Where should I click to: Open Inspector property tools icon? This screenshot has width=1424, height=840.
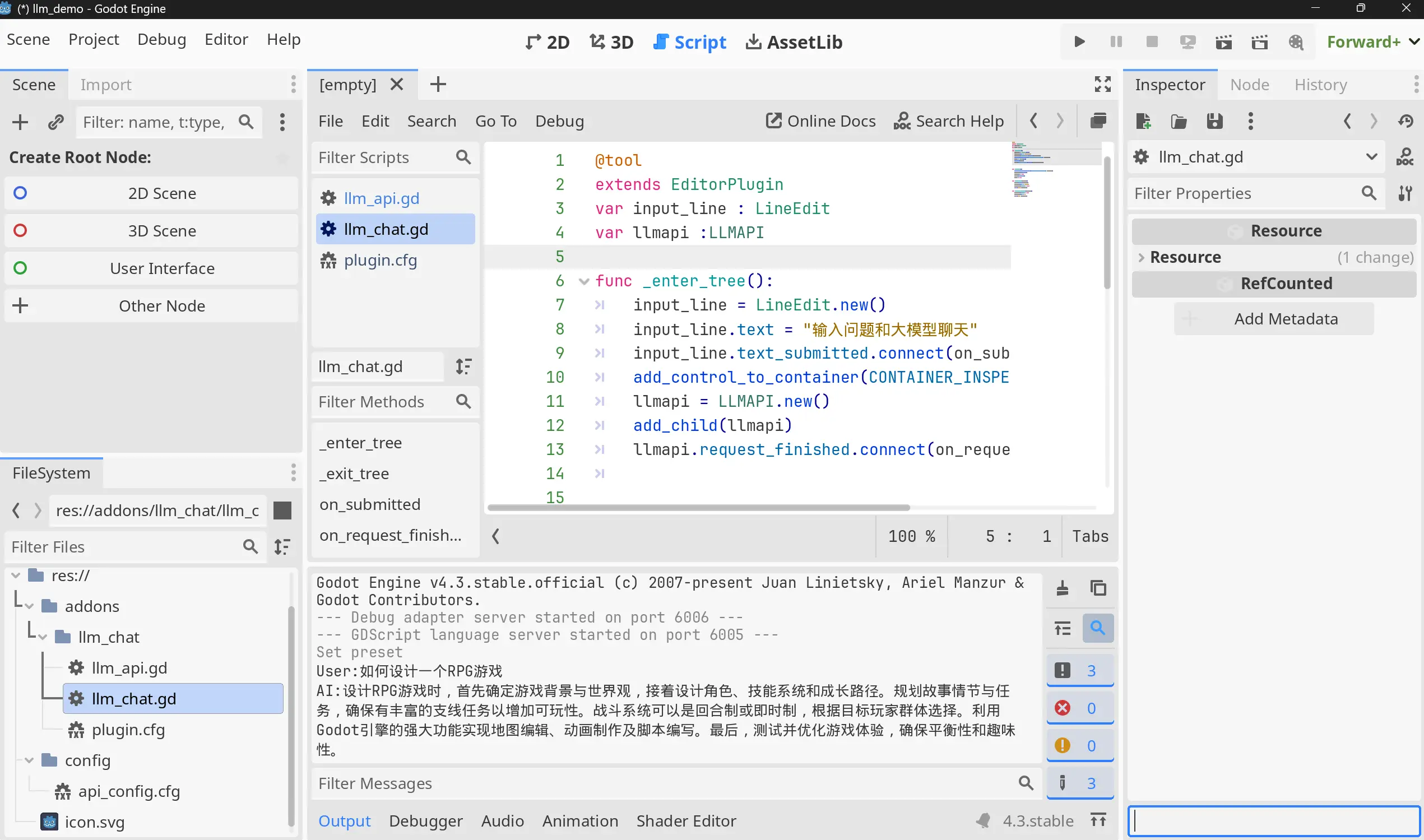1405,193
